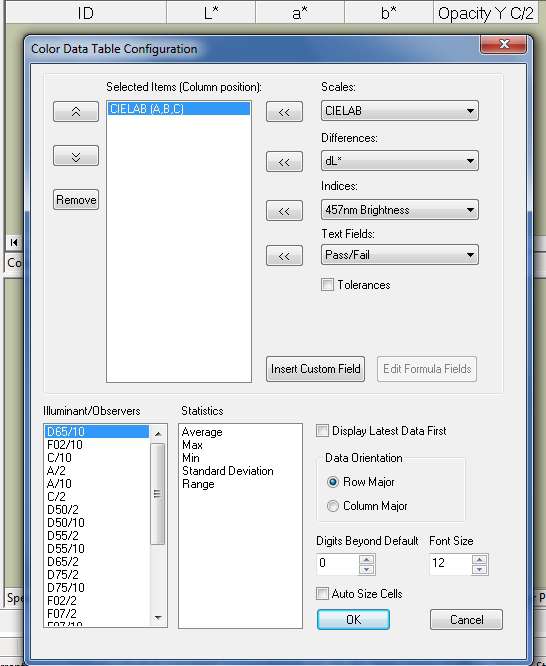Select Range in Statistics list
This screenshot has height=666, width=546.
[240, 484]
